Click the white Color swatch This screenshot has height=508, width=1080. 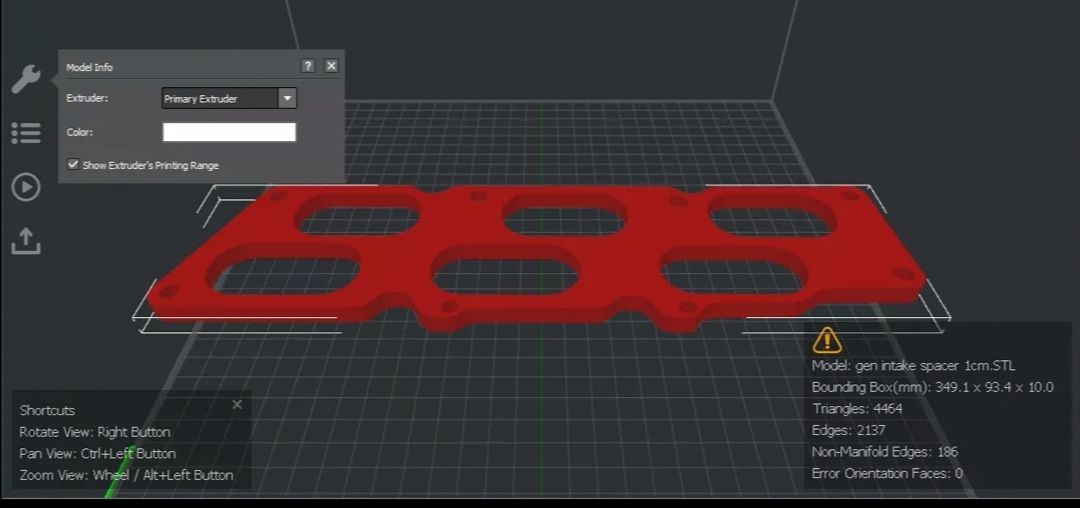point(229,132)
